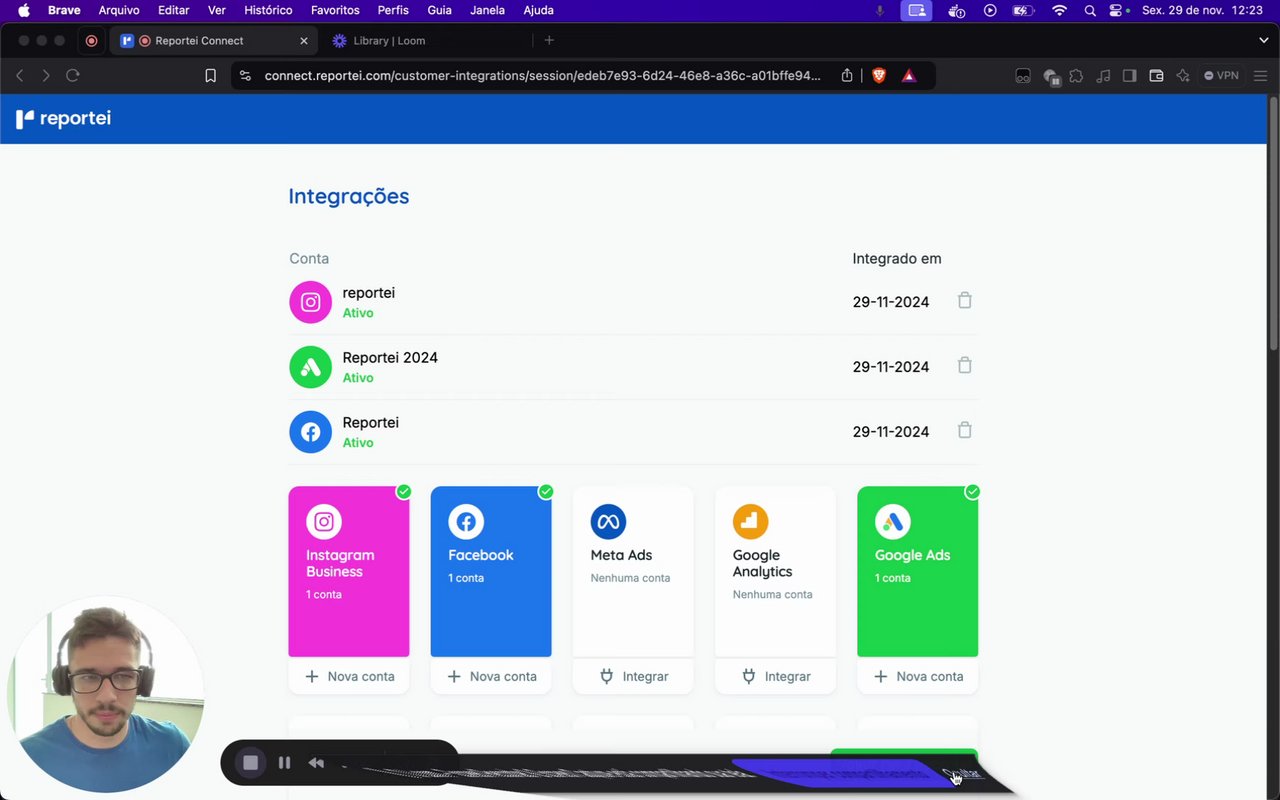Open Wi-Fi status menu
Screen dimensions: 1280x800
[1059, 10]
